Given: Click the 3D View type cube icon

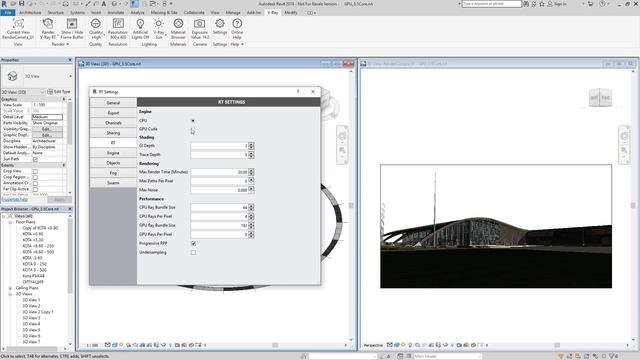Looking at the screenshot, I should click(x=12, y=76).
